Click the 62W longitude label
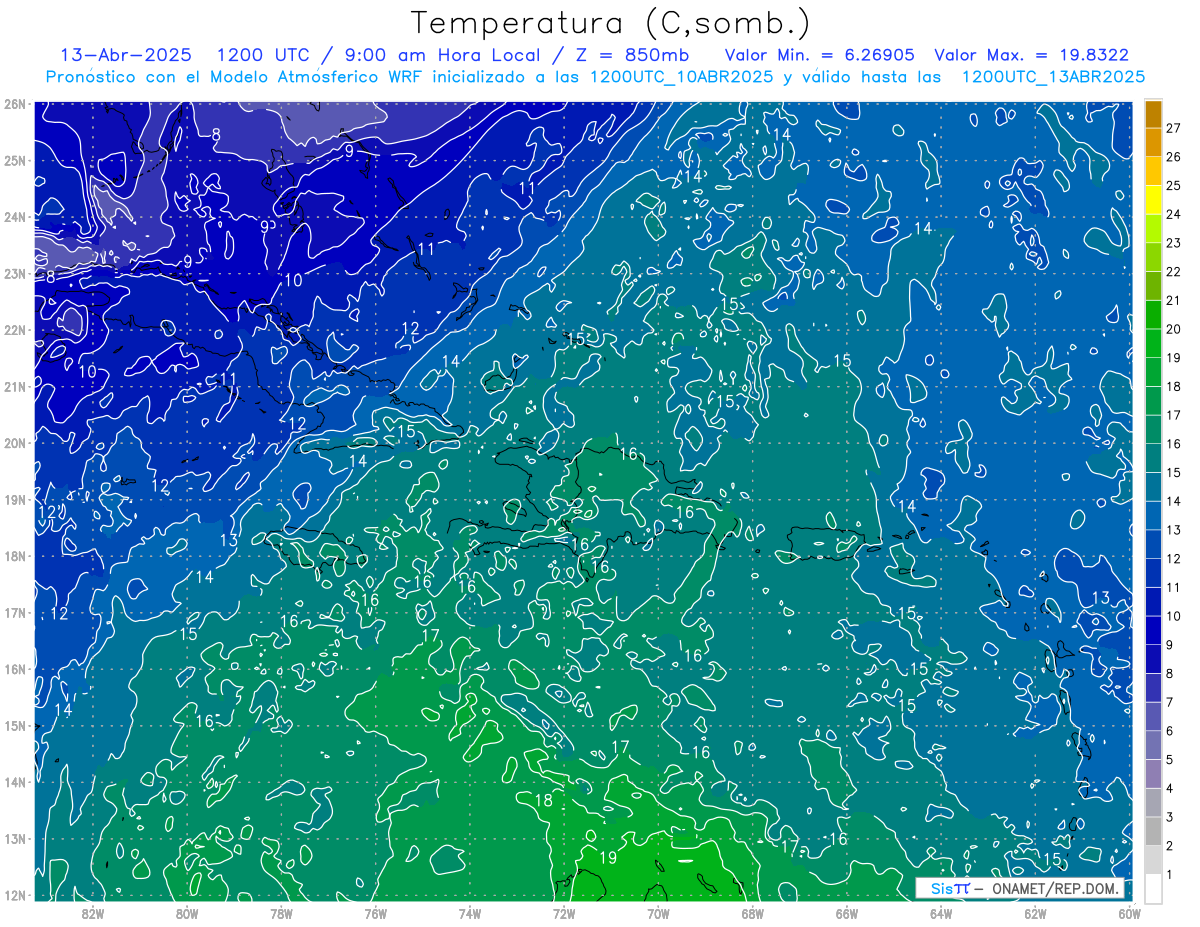 [x=1035, y=913]
